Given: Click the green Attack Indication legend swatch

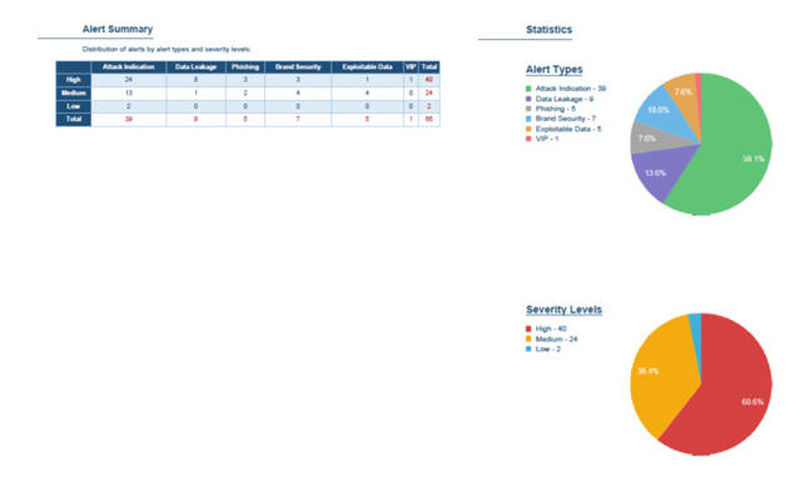Looking at the screenshot, I should click(x=530, y=89).
